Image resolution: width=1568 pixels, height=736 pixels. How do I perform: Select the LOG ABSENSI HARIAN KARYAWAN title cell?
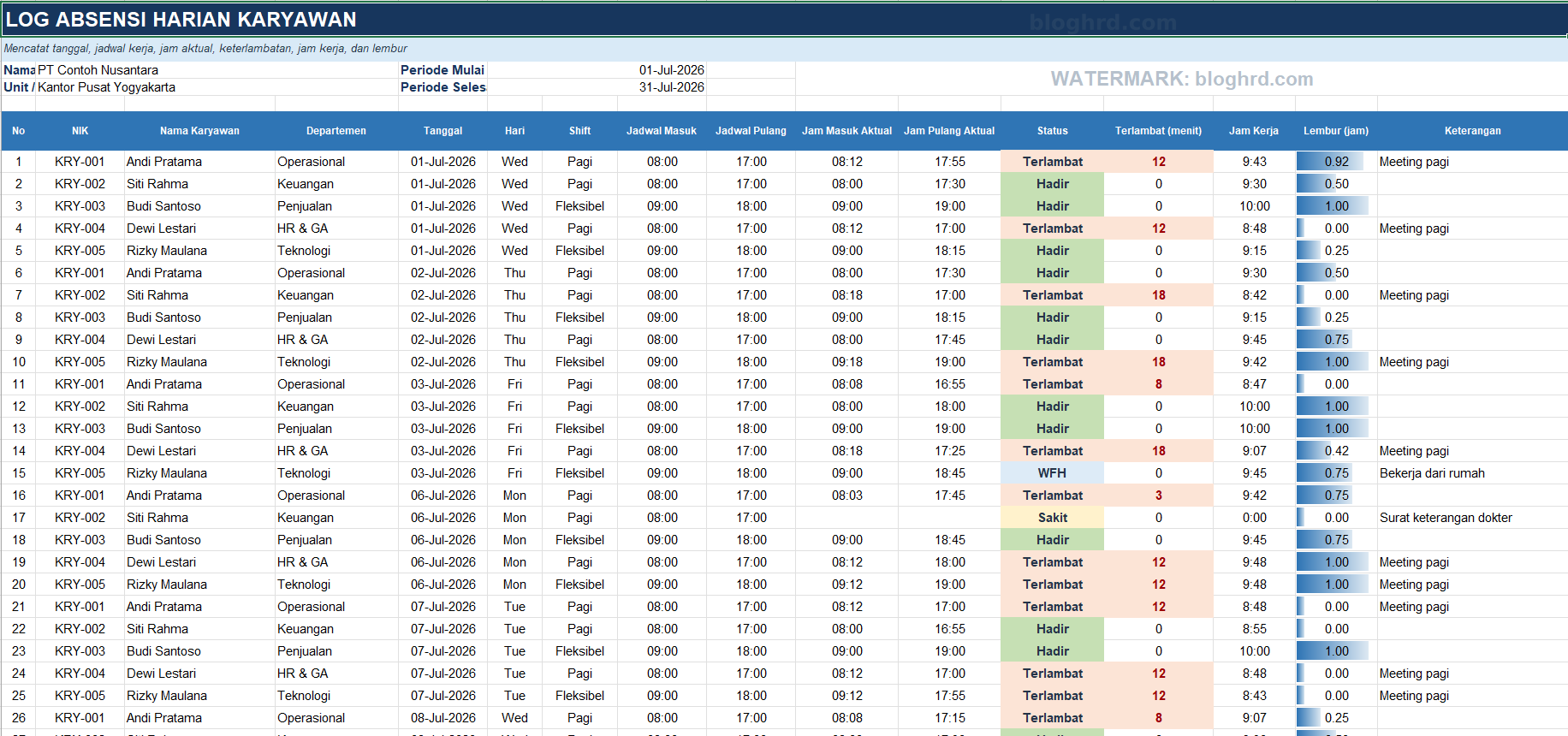point(784,20)
